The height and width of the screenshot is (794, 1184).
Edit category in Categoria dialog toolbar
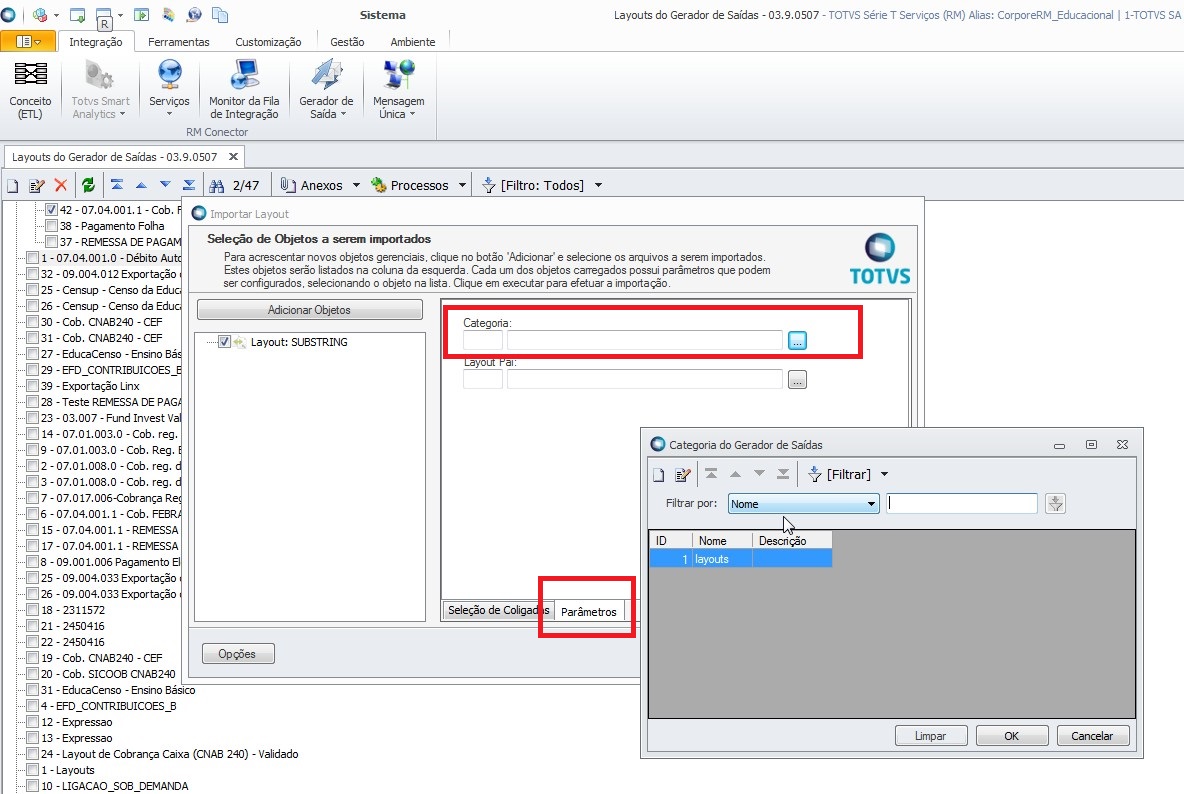coord(683,475)
